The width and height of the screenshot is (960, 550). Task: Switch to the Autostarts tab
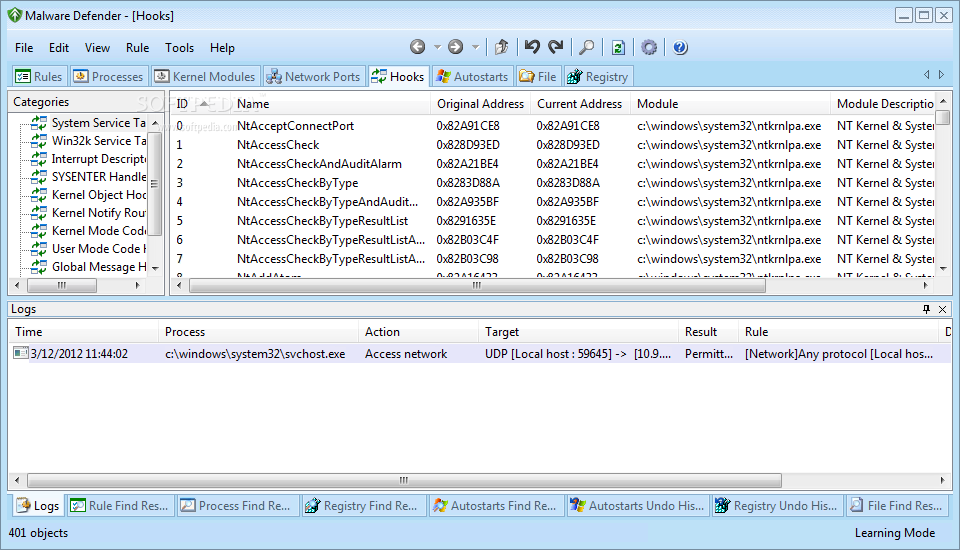point(472,77)
